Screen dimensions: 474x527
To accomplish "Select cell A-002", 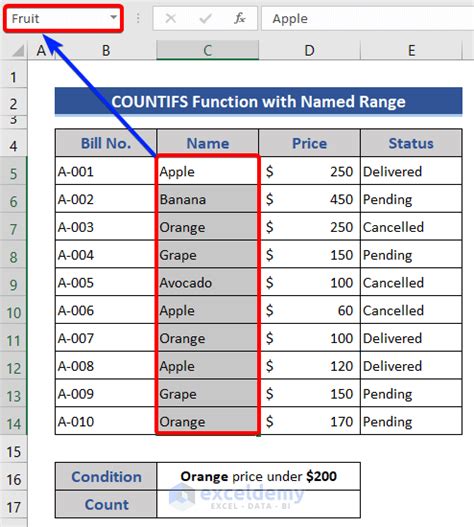I will click(106, 199).
